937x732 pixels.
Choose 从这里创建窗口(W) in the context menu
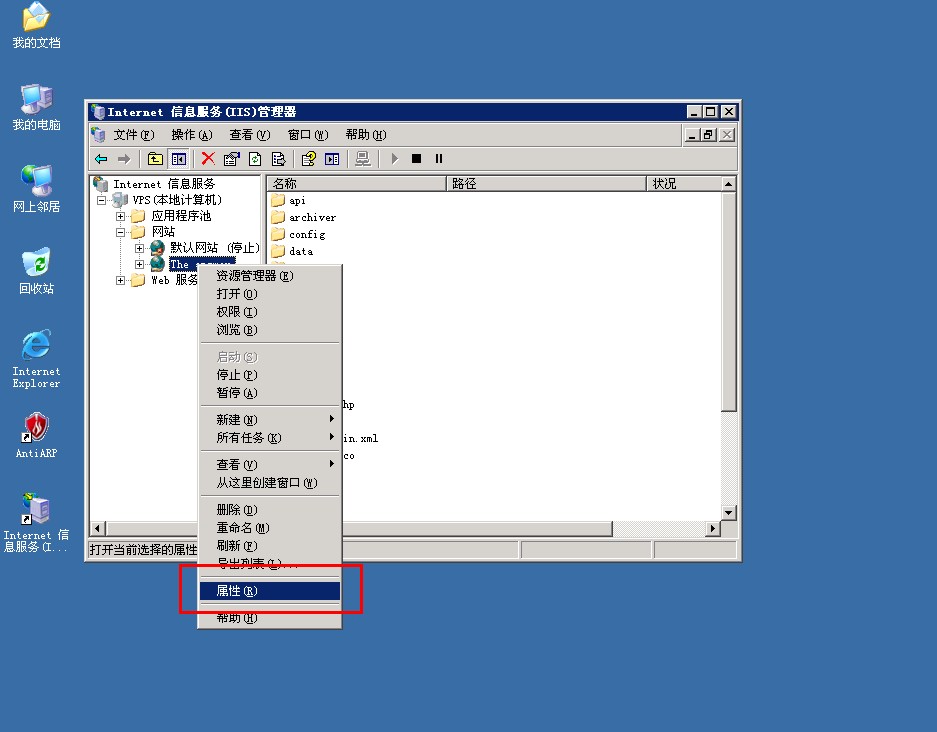(x=270, y=483)
